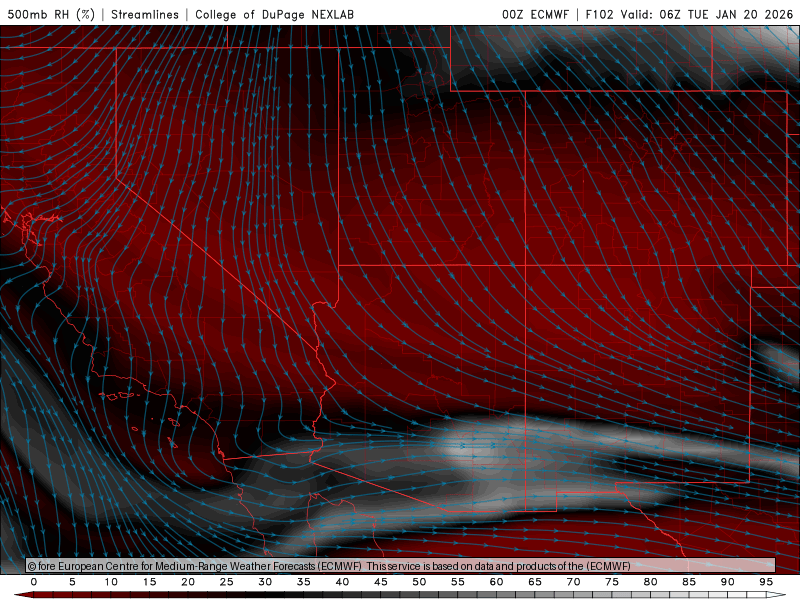
Task: Click the colorbar label '25'
Action: click(227, 582)
